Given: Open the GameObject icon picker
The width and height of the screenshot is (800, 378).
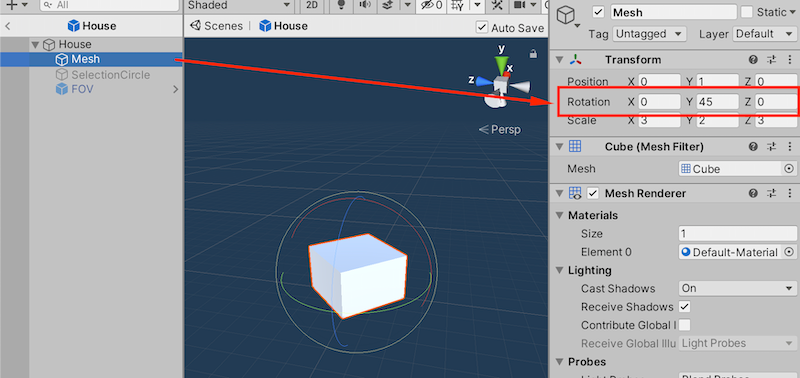Looking at the screenshot, I should coord(568,16).
